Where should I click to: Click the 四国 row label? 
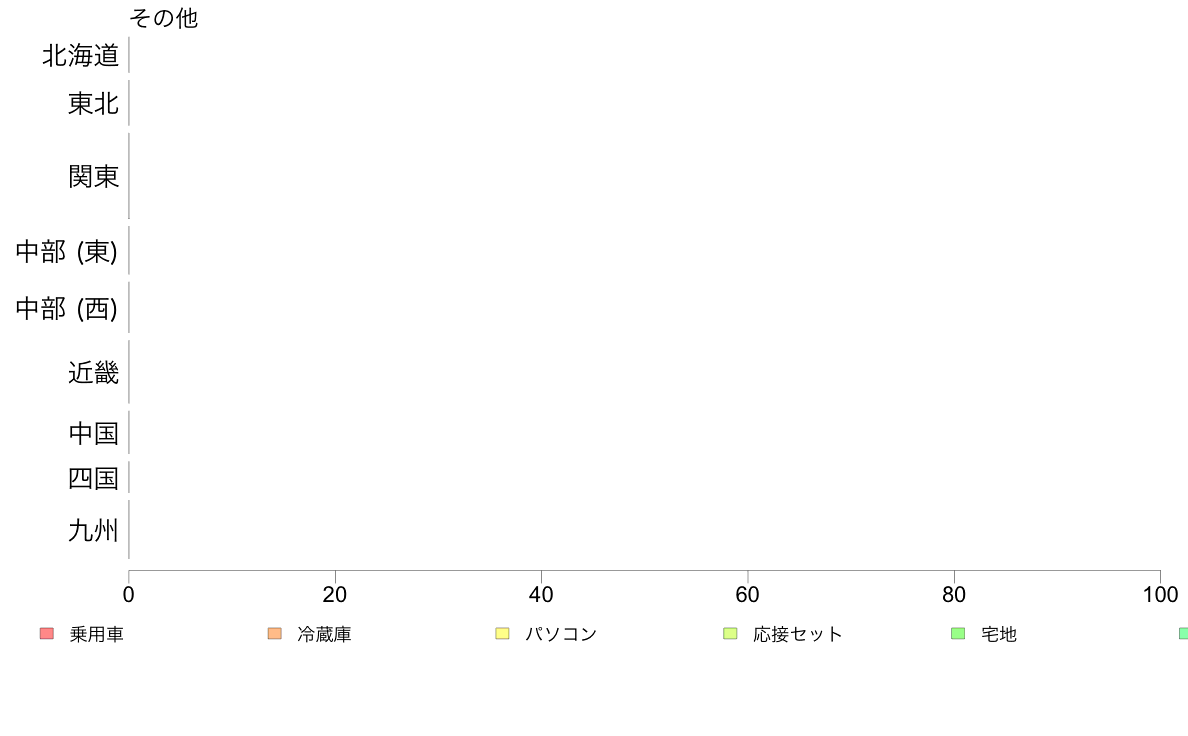pyautogui.click(x=94, y=478)
